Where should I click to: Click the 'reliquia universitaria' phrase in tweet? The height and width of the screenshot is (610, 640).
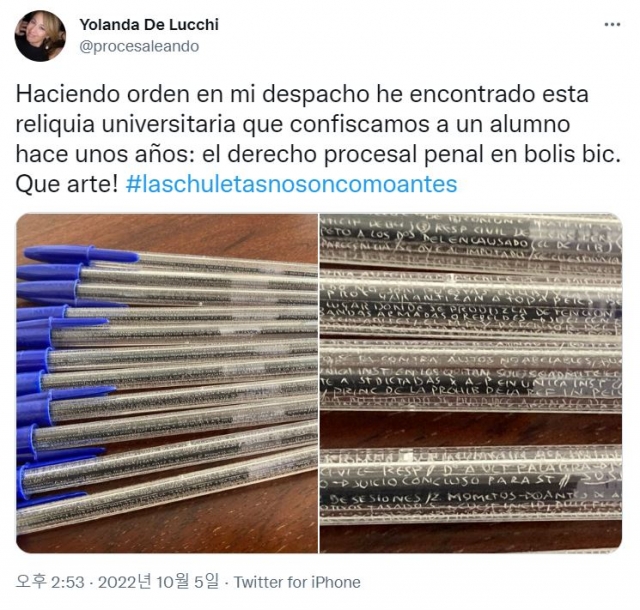[x=126, y=125]
